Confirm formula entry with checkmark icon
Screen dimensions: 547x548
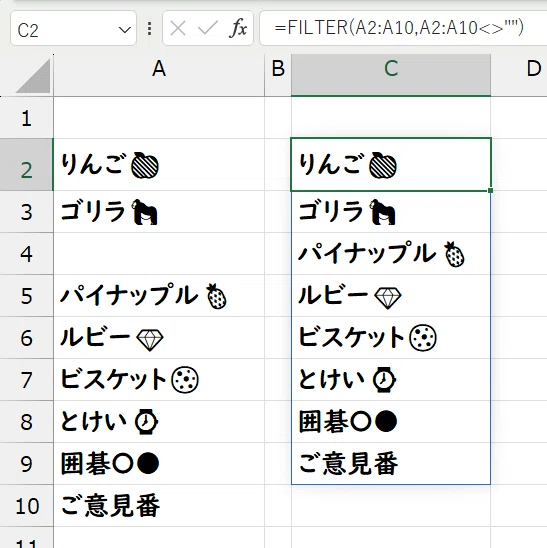pos(208,28)
